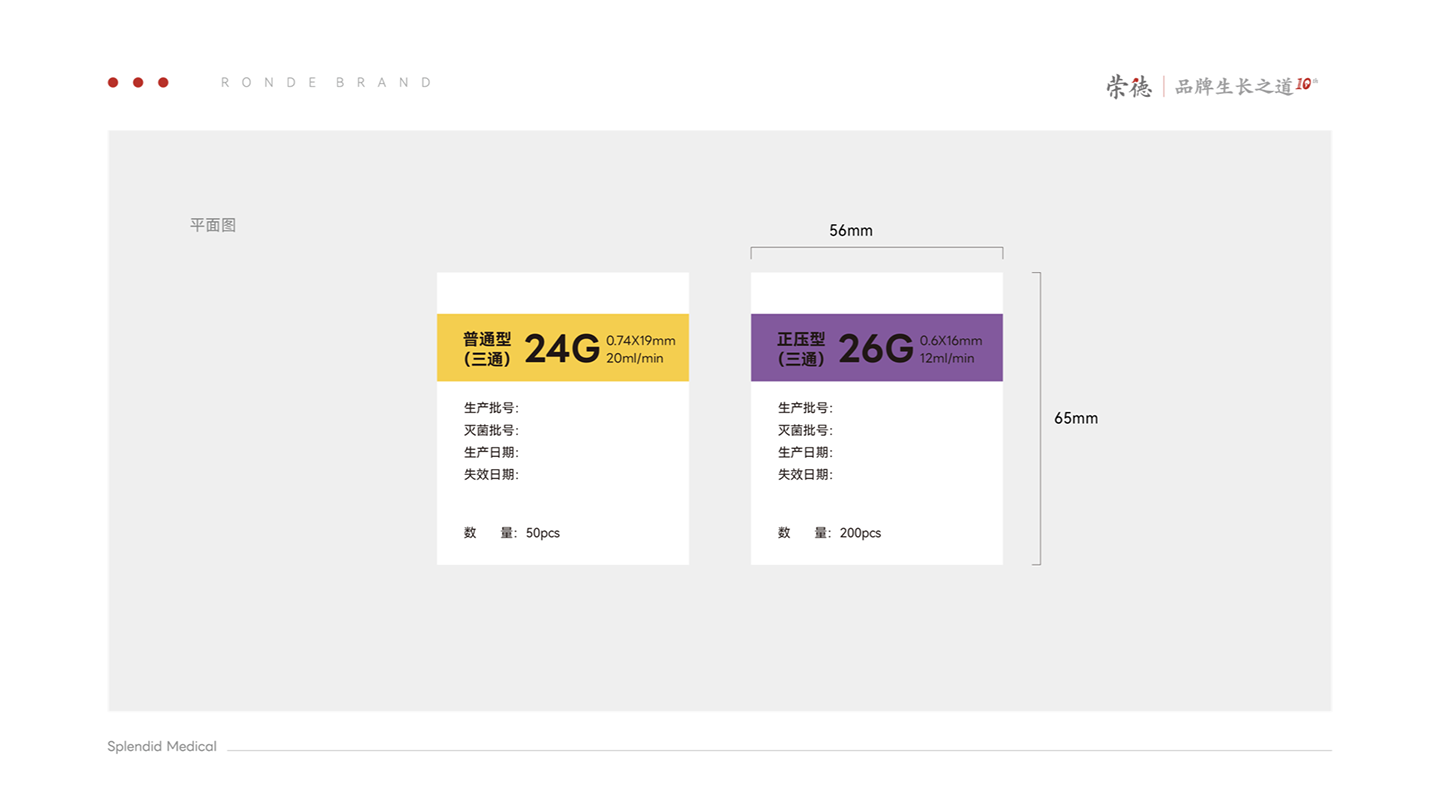This screenshot has height=810, width=1440.
Task: Click the 荣德 calligraphy logo
Action: 1129,87
